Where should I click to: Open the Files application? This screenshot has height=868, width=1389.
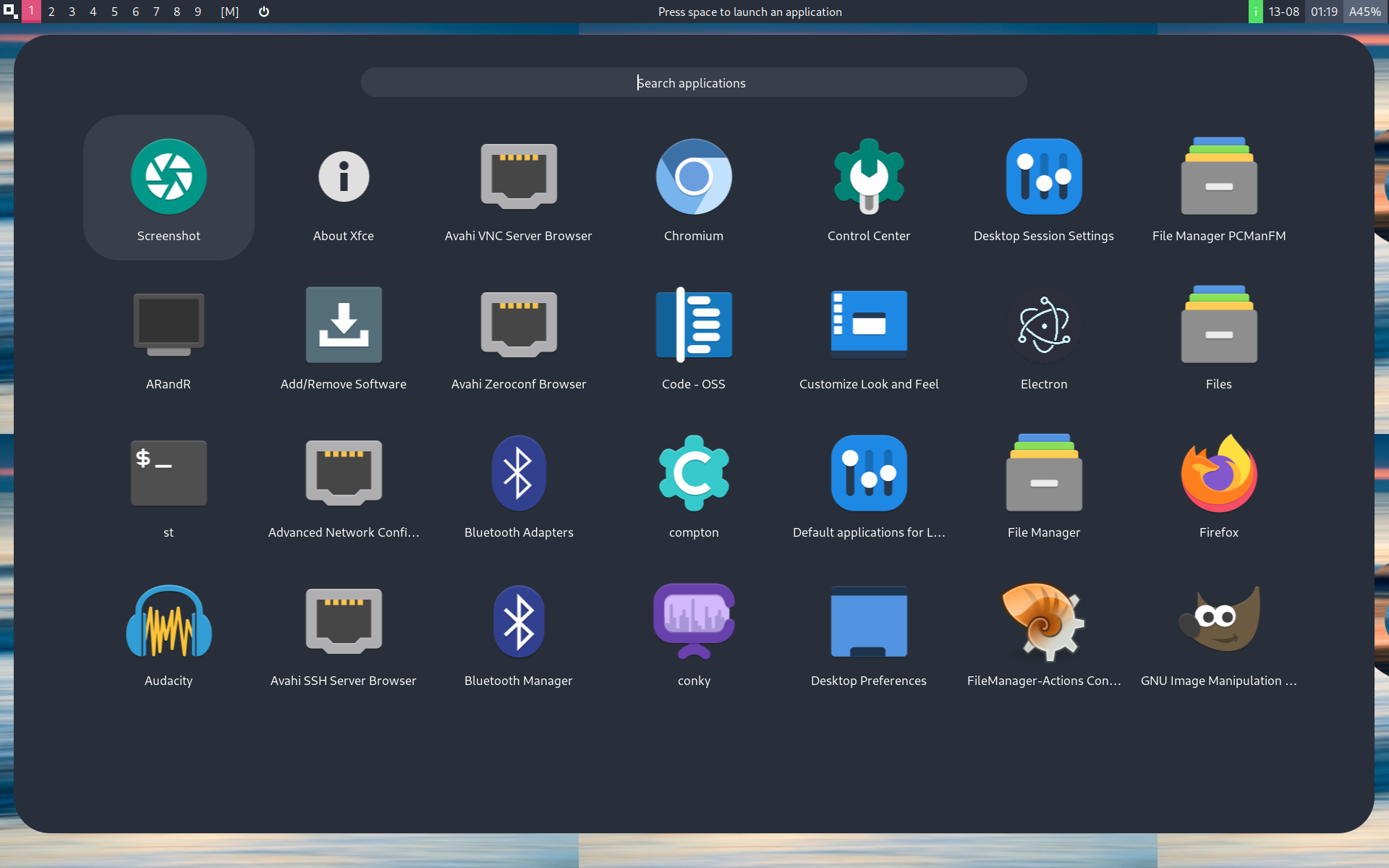[x=1219, y=336]
